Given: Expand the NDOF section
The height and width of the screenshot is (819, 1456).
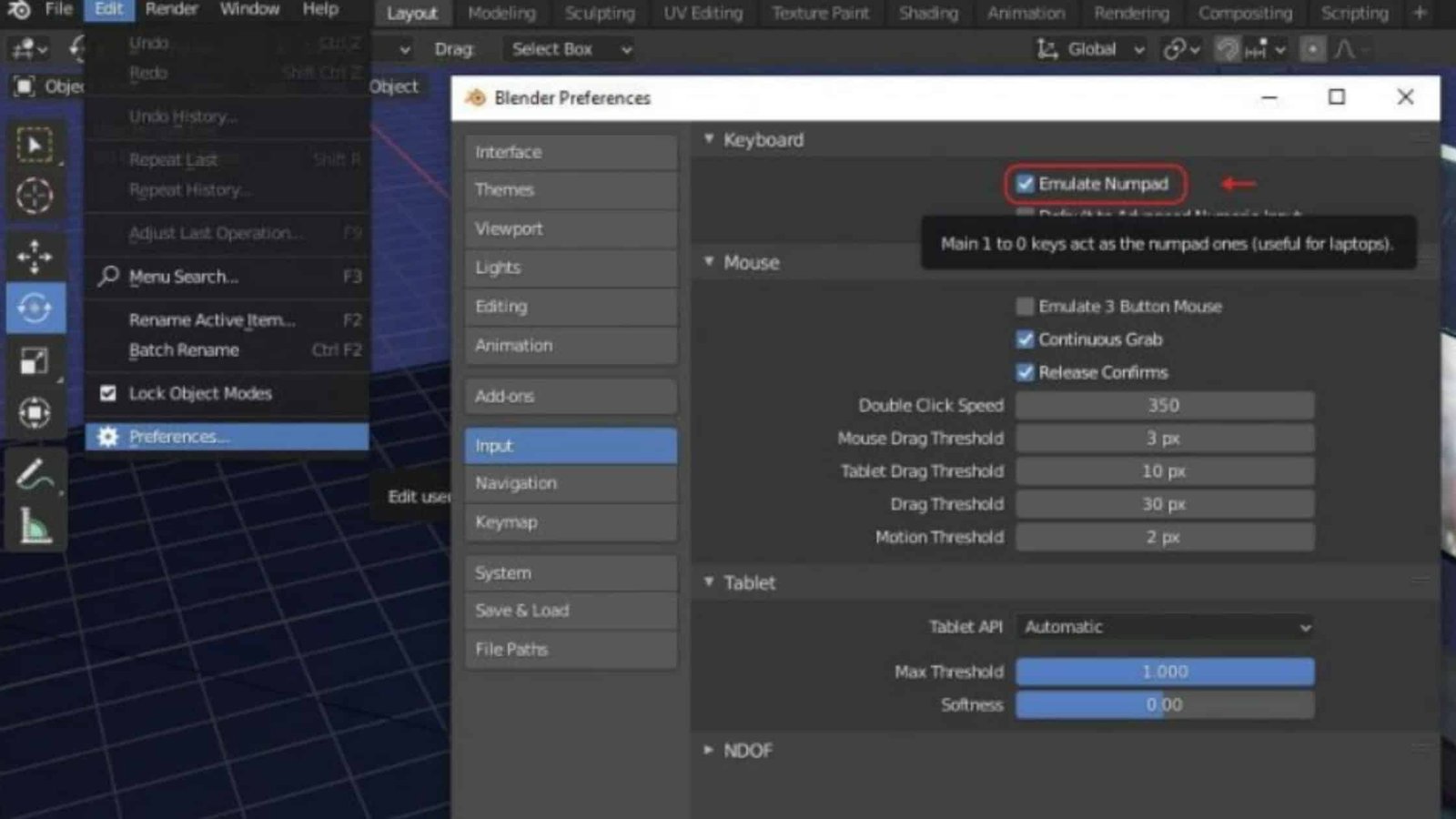Looking at the screenshot, I should (x=709, y=750).
